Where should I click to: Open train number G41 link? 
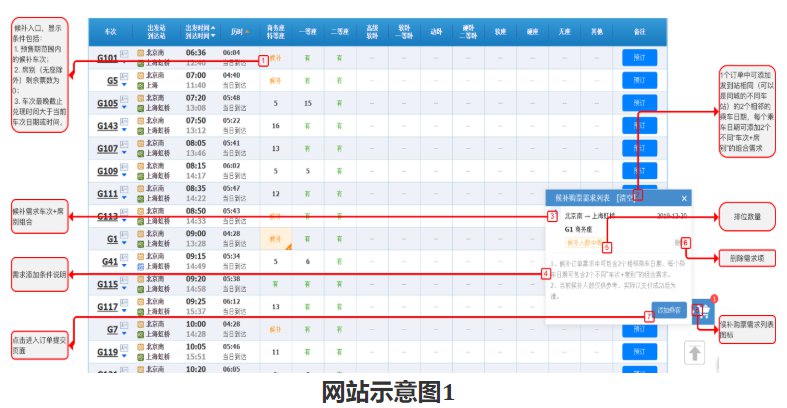(110, 261)
